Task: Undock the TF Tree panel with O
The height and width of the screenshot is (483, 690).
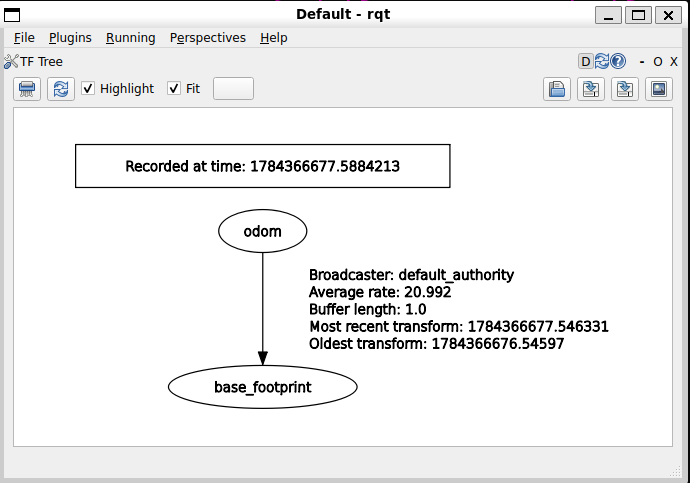Action: [657, 62]
